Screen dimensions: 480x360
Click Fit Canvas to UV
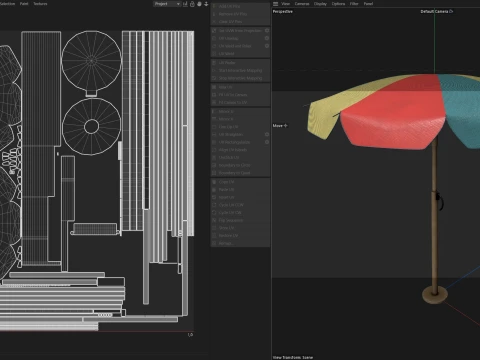[240, 102]
